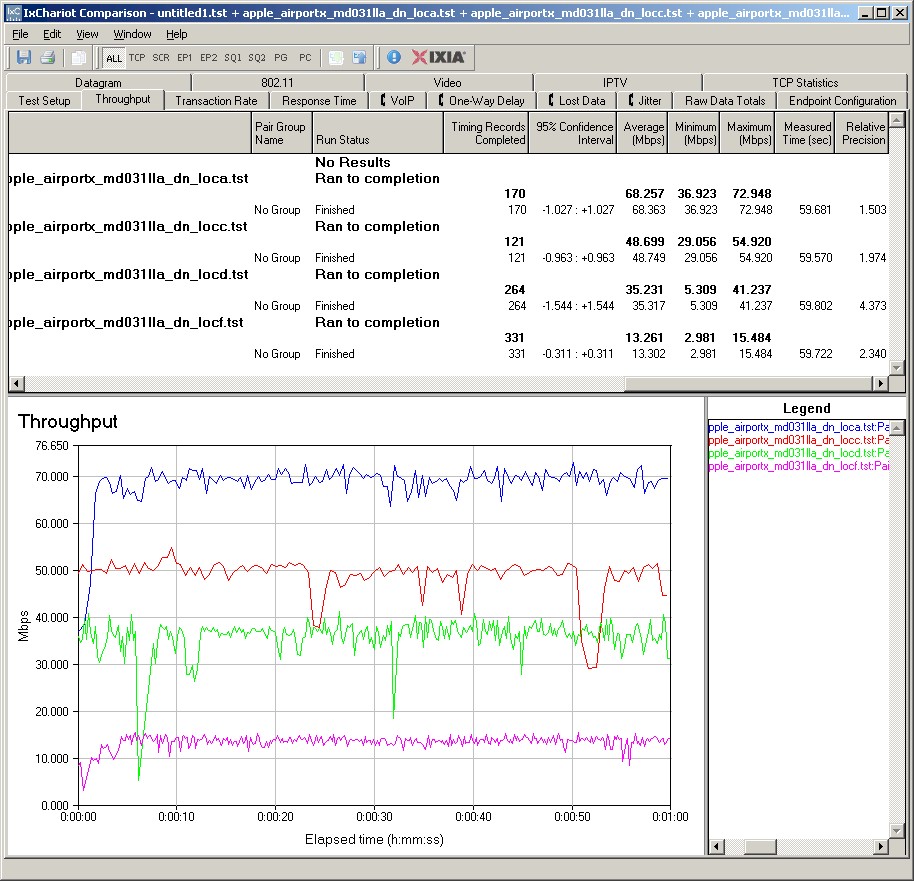Click the legend horizontal scrollbar thumb
This screenshot has width=914, height=881.
point(760,847)
